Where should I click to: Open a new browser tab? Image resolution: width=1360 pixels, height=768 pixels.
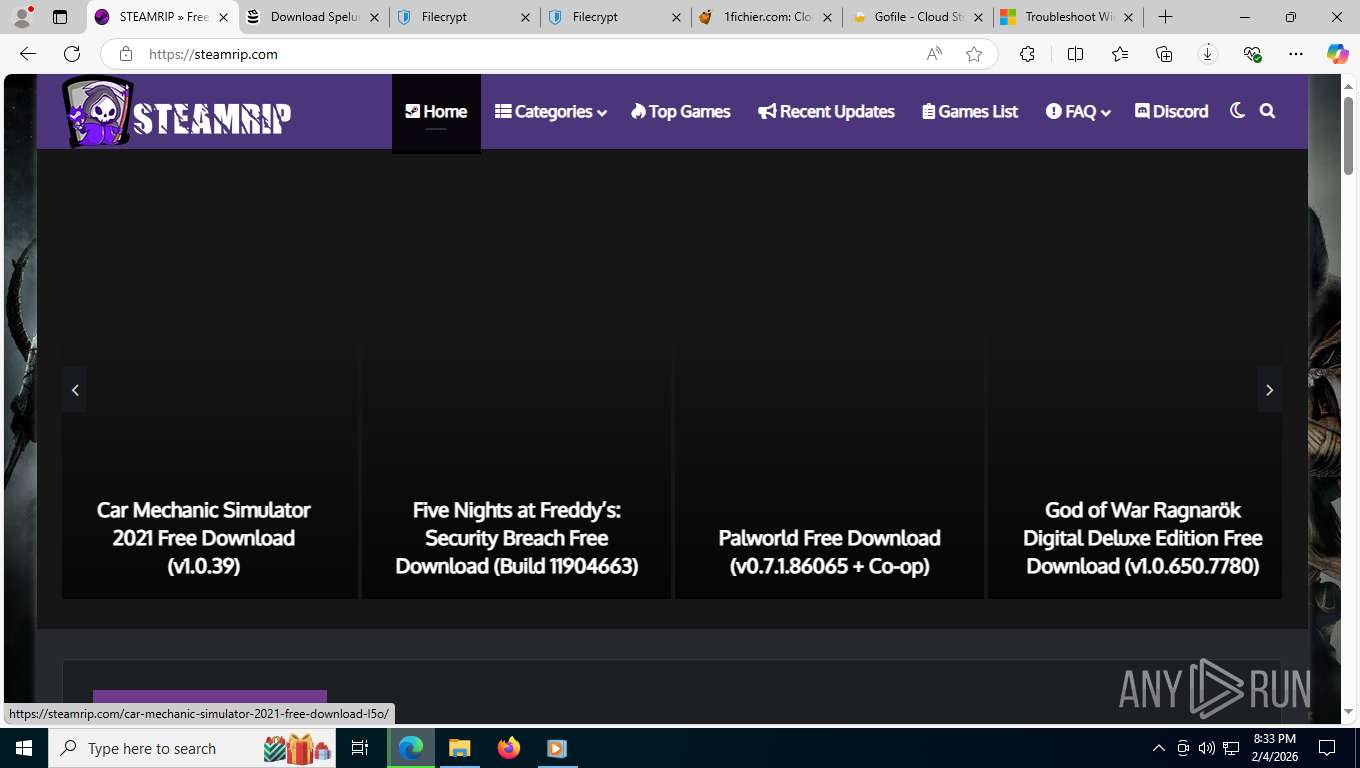1165,17
